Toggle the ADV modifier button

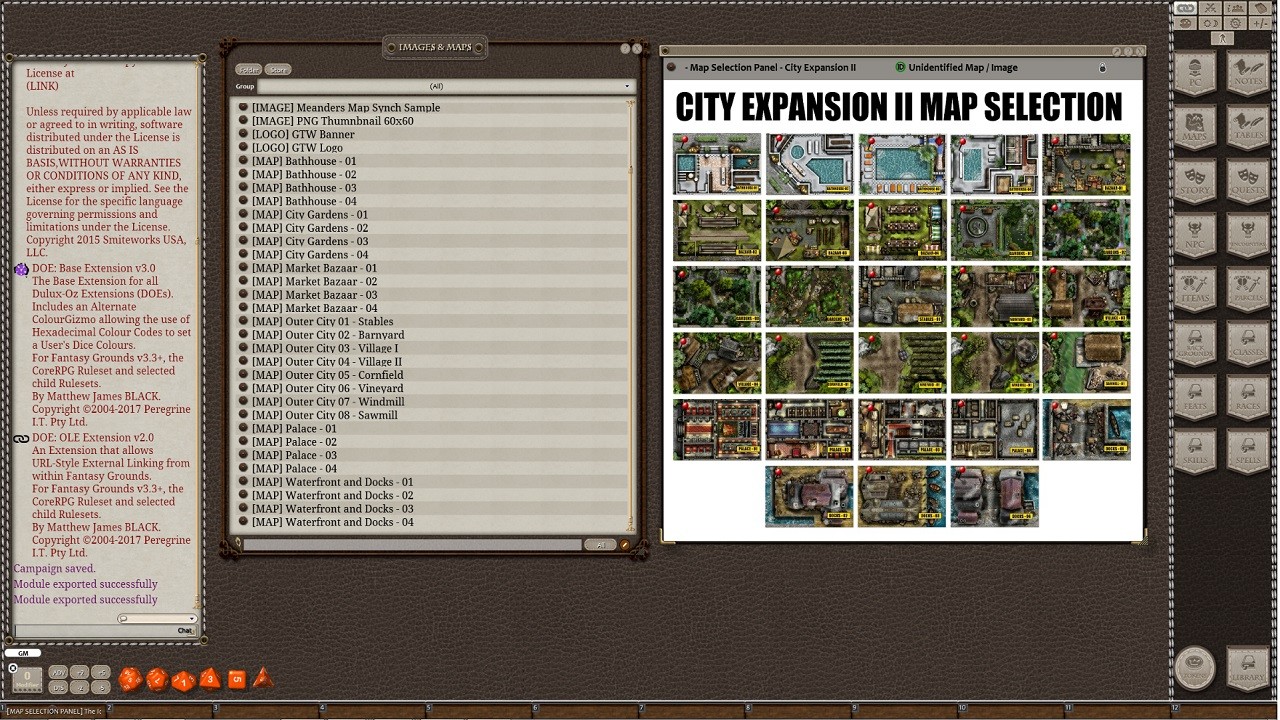(58, 673)
